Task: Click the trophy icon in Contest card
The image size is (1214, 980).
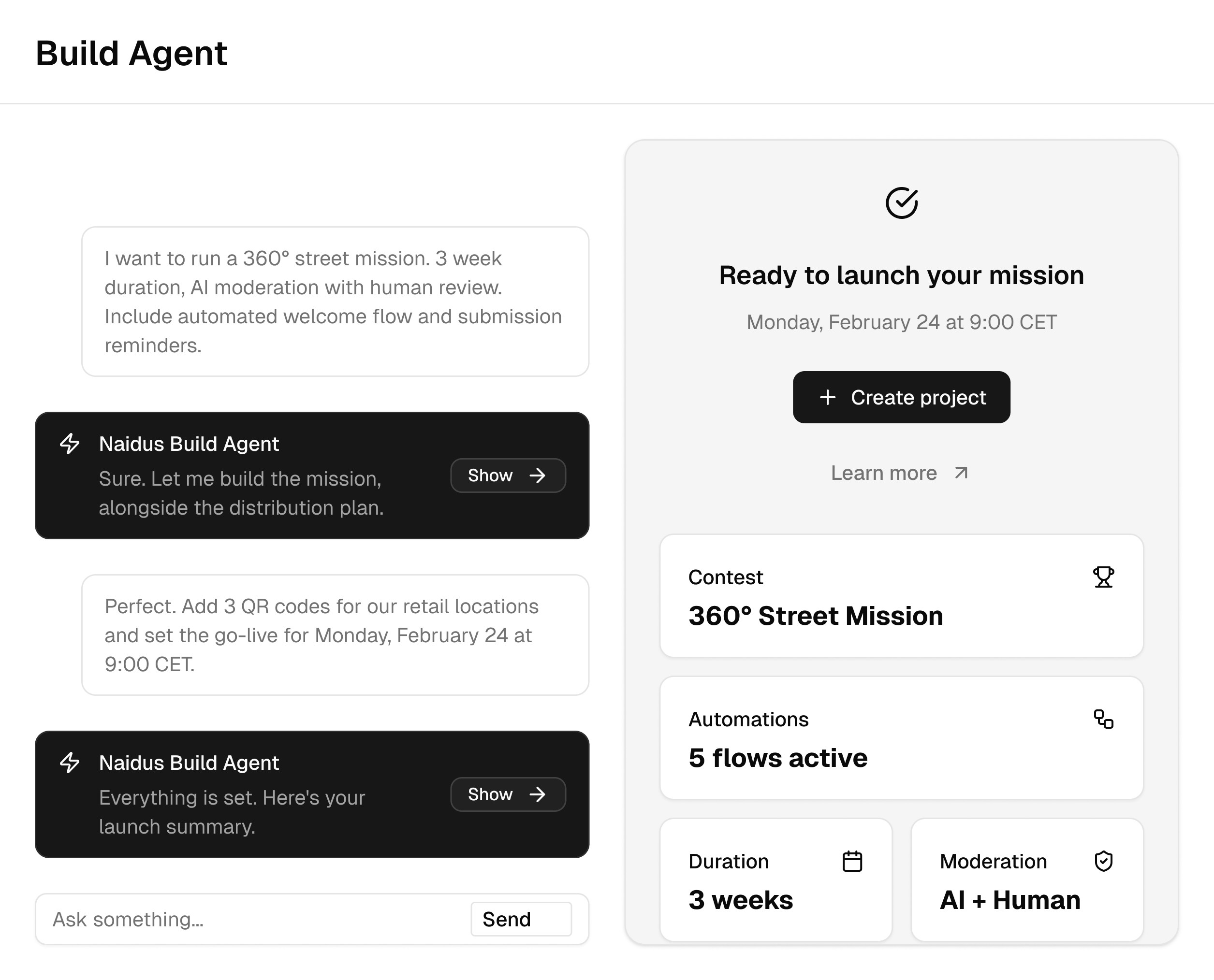Action: 1103,577
